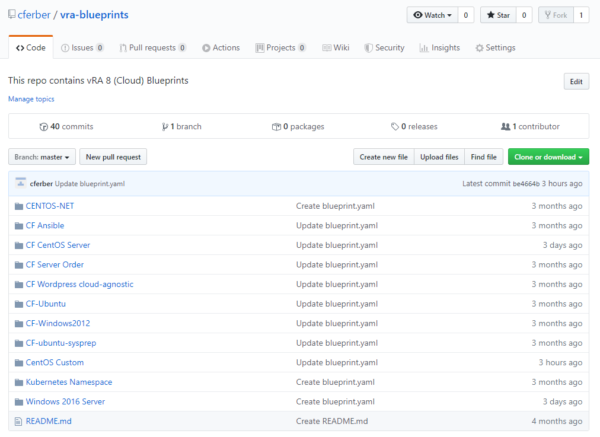Click the 'Create README.md' commit message
Screen dimensions: 600x437
(332, 421)
